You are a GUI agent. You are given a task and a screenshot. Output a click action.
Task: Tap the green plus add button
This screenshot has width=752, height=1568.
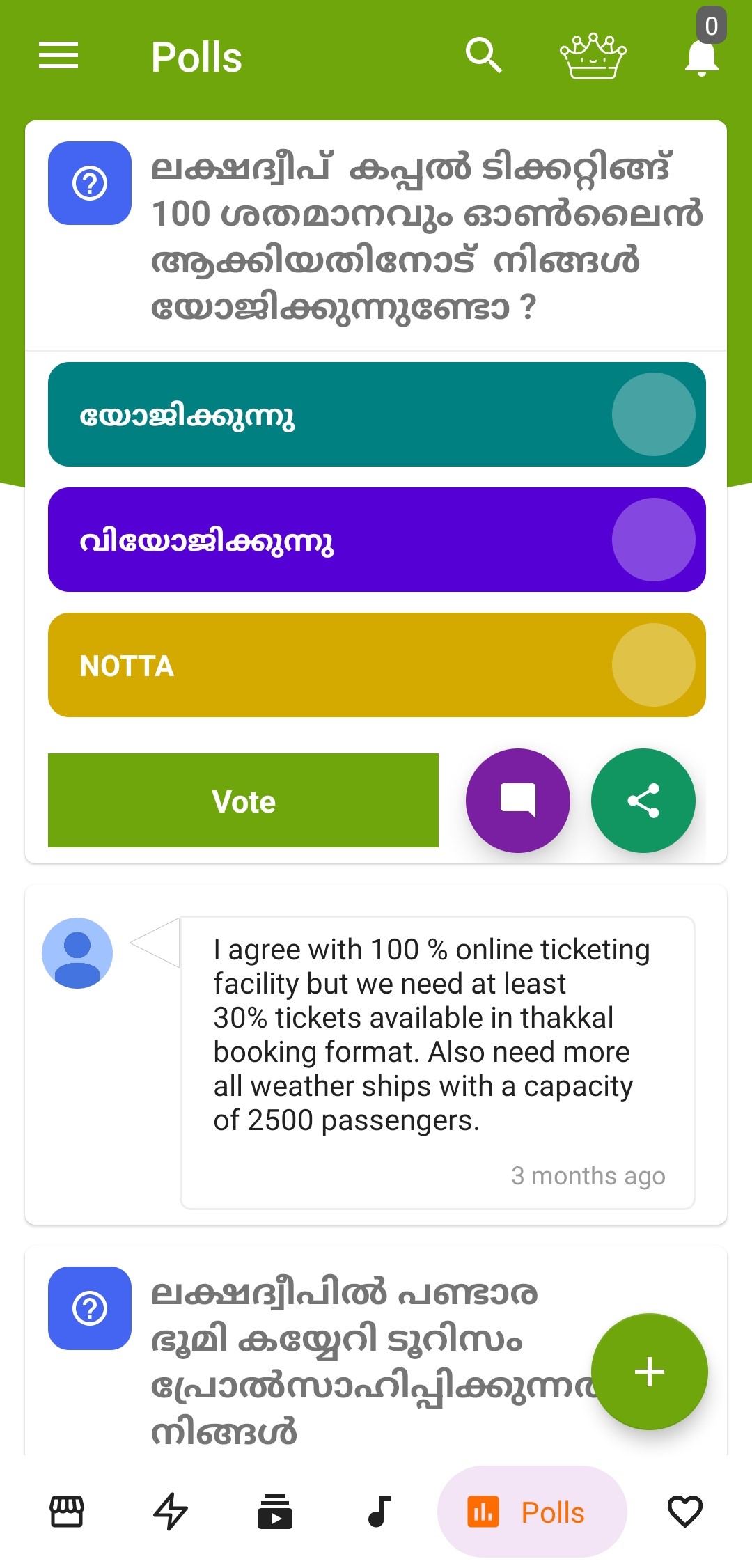649,1372
